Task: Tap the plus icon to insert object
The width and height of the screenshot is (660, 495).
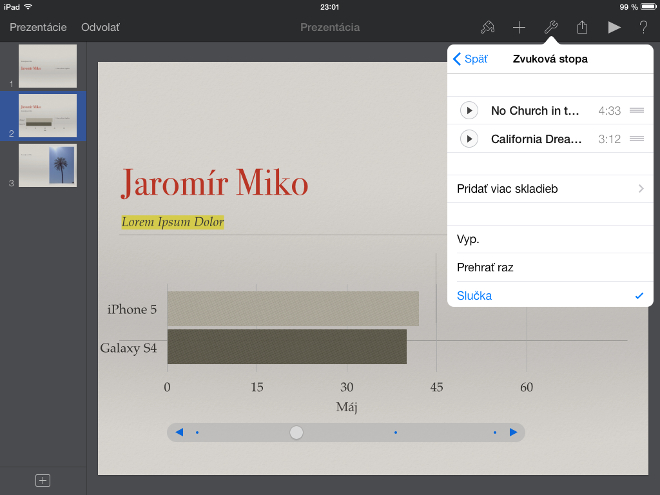Action: click(519, 27)
